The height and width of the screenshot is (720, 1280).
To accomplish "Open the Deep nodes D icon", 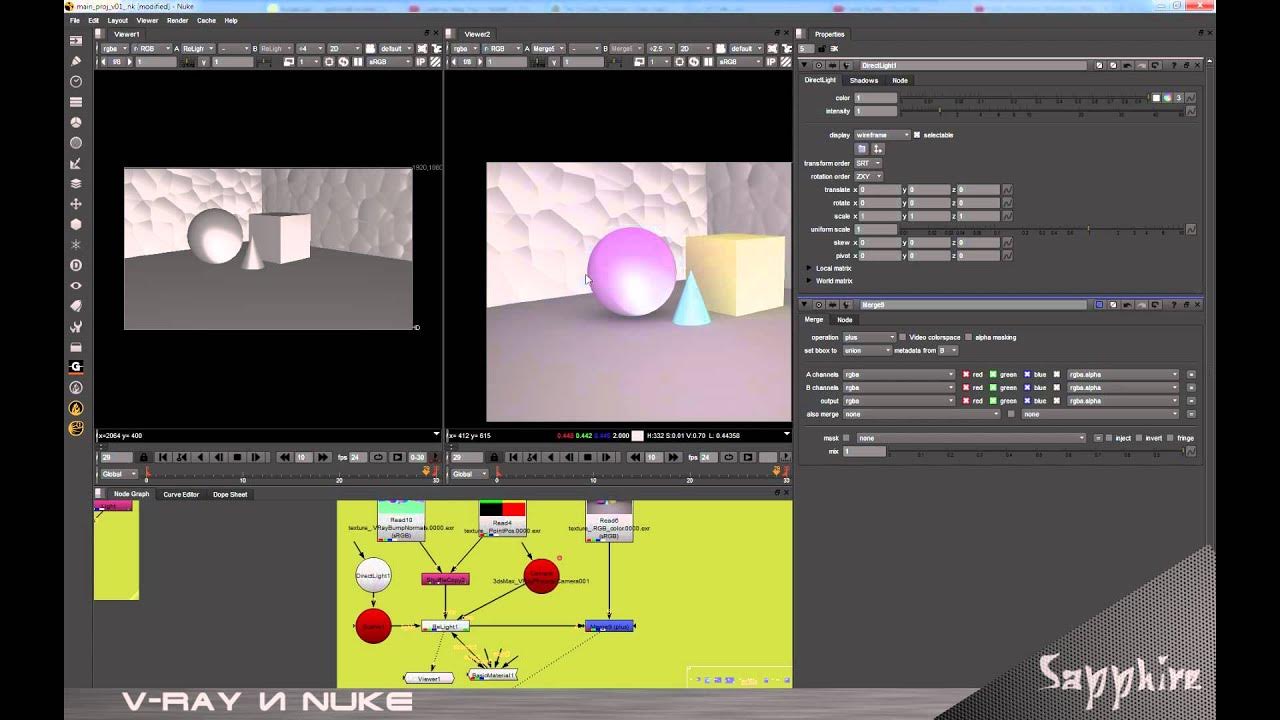I will [76, 265].
